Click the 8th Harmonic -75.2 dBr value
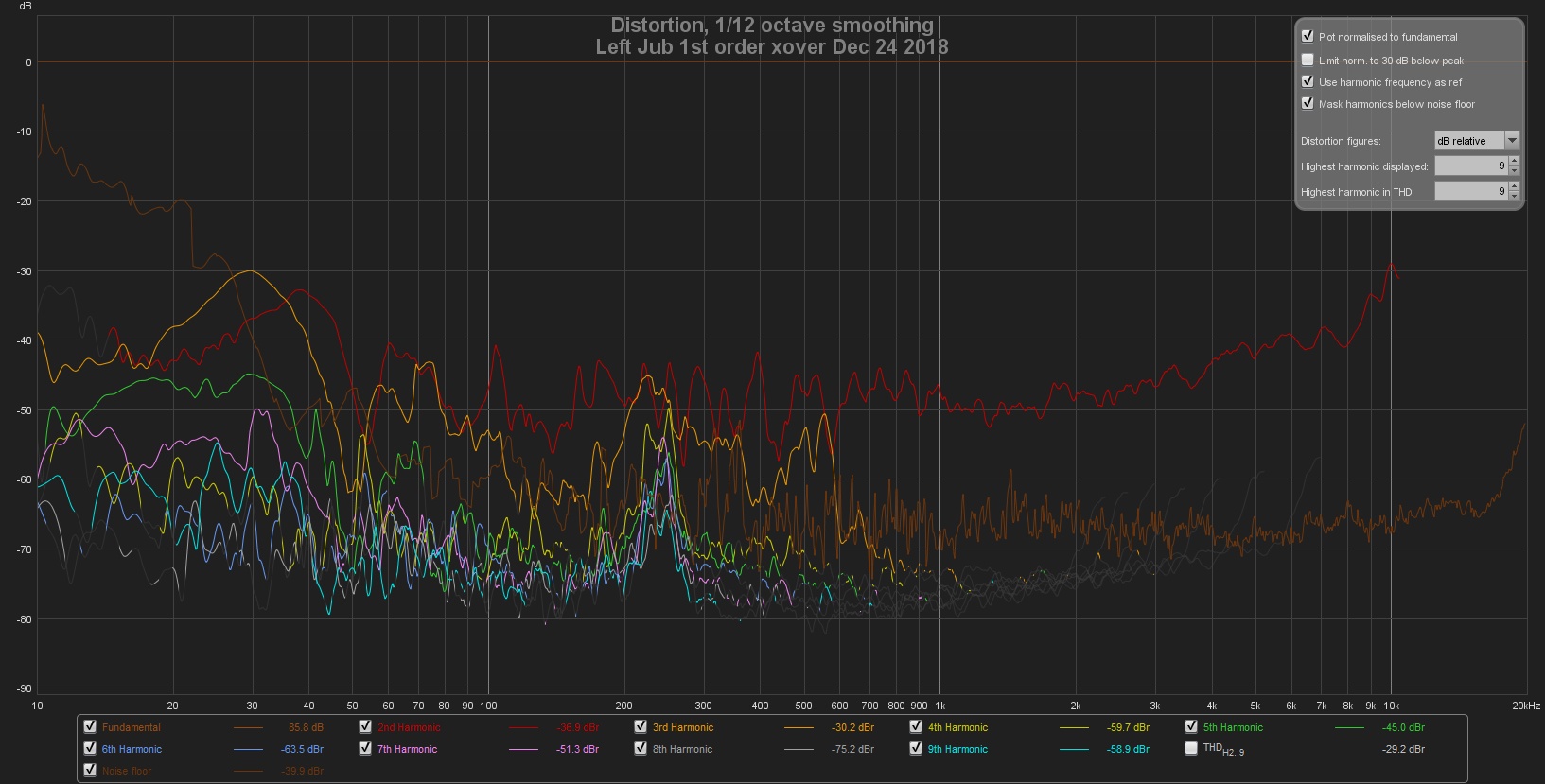The width and height of the screenshot is (1545, 784). click(852, 750)
